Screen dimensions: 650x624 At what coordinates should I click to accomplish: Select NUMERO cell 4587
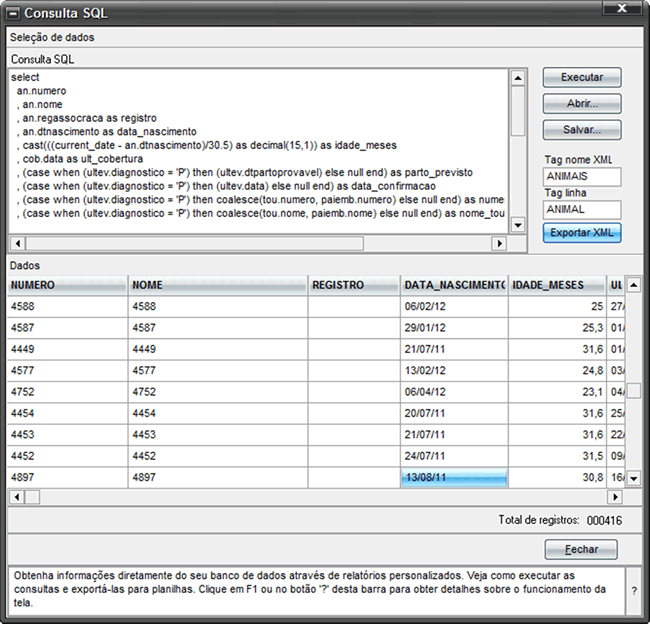[67, 328]
